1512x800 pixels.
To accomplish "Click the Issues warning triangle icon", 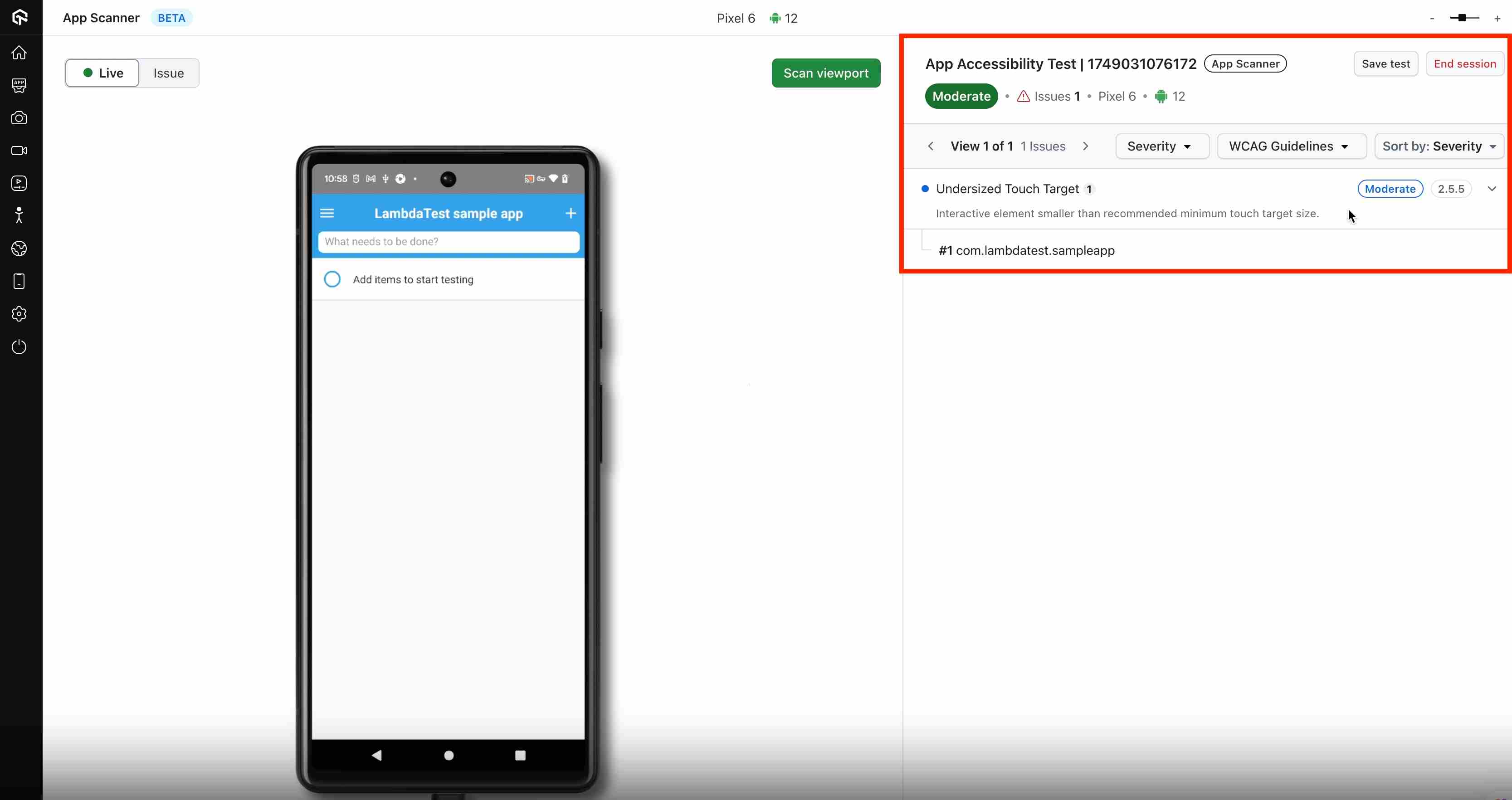I will [x=1023, y=96].
